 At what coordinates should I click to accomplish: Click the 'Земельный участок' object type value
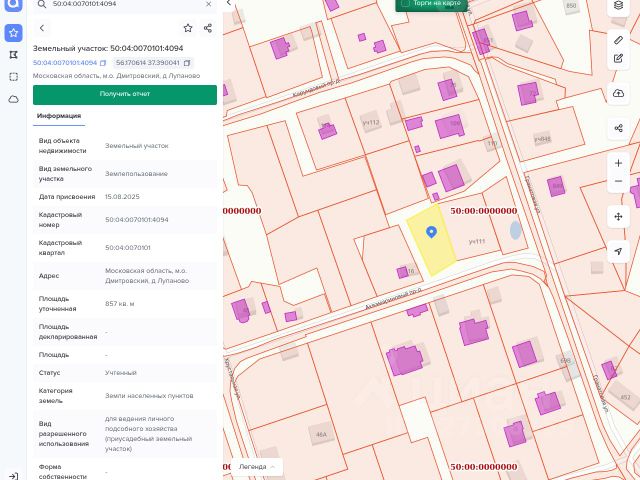coord(136,146)
